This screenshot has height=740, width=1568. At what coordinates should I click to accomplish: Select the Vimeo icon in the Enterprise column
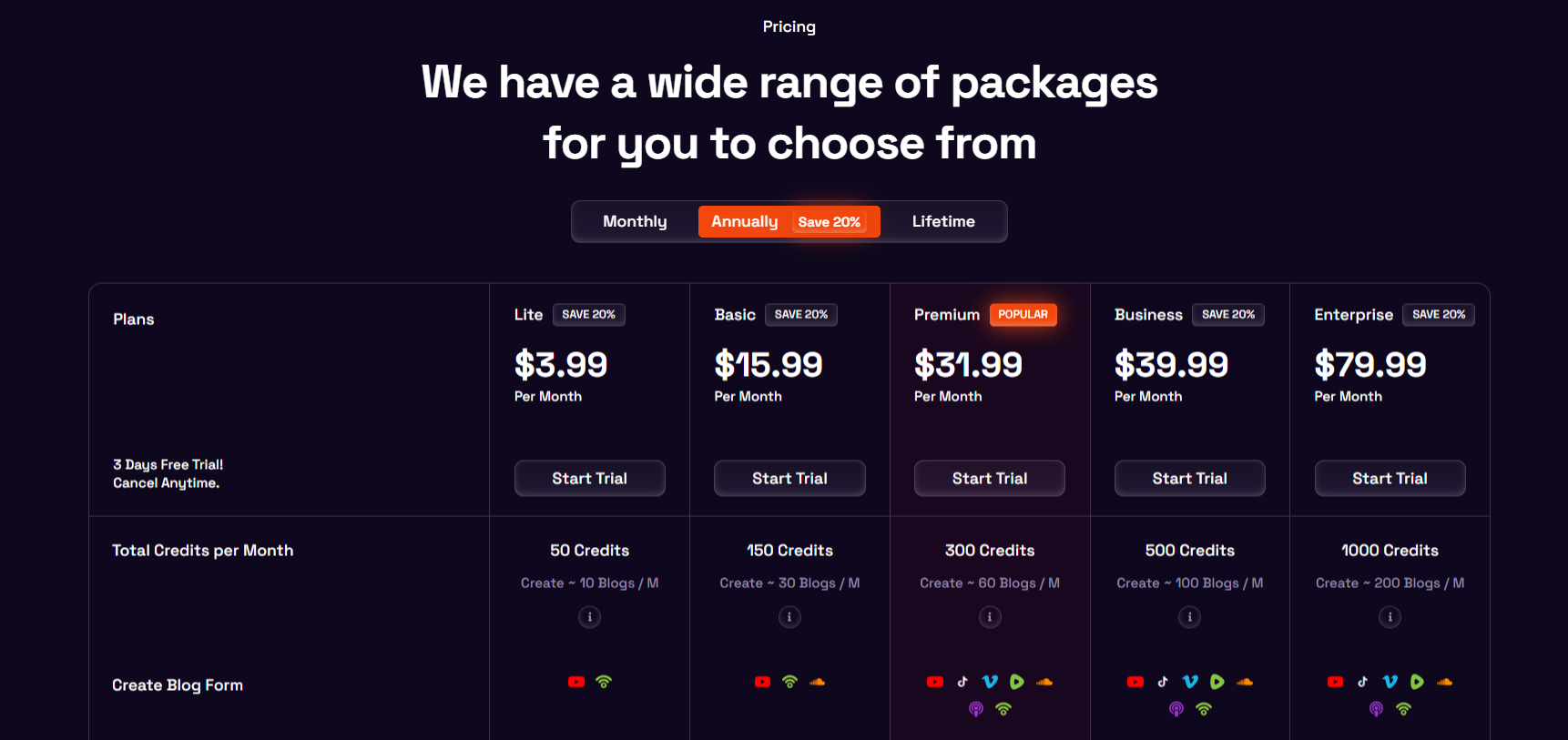[x=1390, y=680]
